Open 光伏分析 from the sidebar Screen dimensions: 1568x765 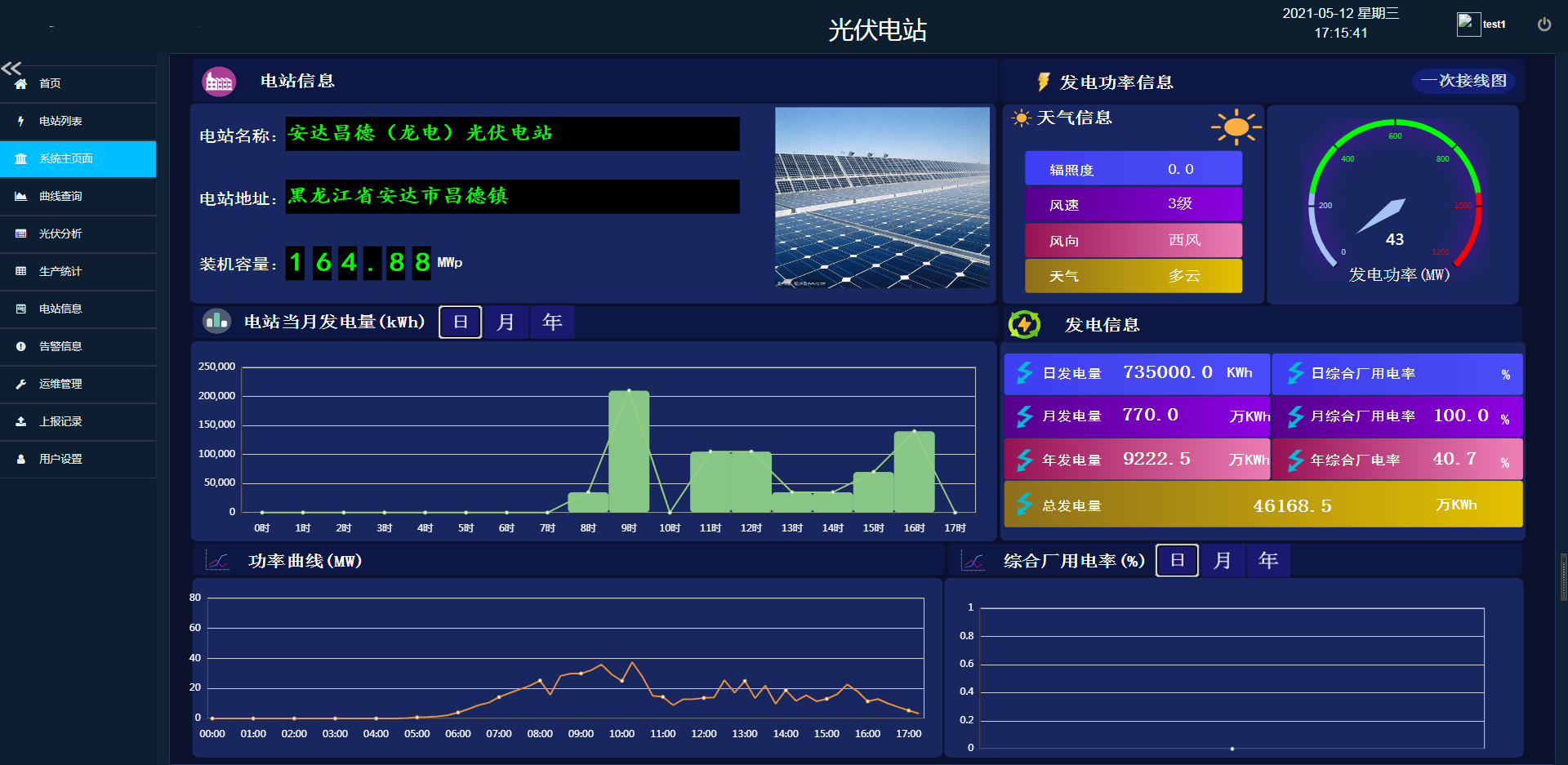(60, 234)
